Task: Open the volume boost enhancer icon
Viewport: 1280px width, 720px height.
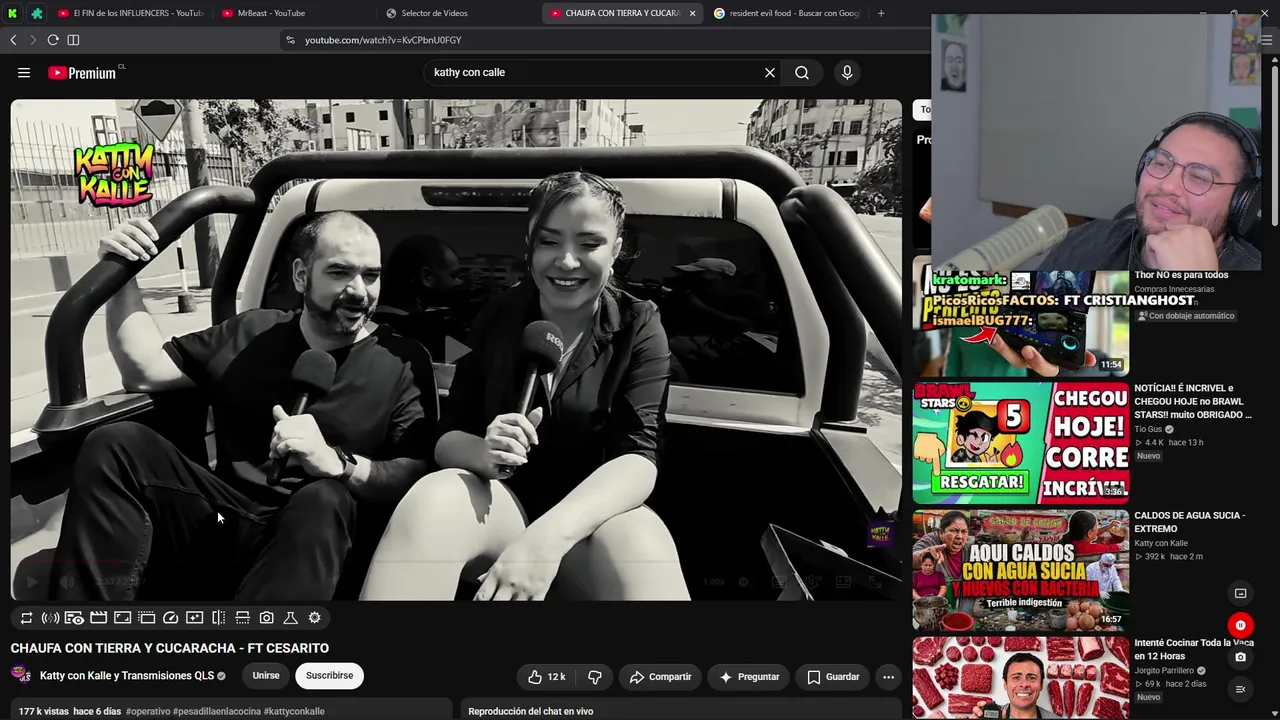Action: [x=50, y=618]
